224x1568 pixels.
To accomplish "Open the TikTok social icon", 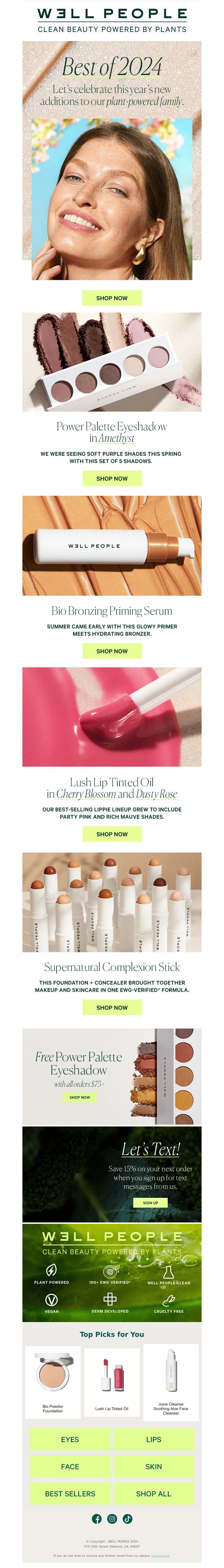I will [127, 1518].
